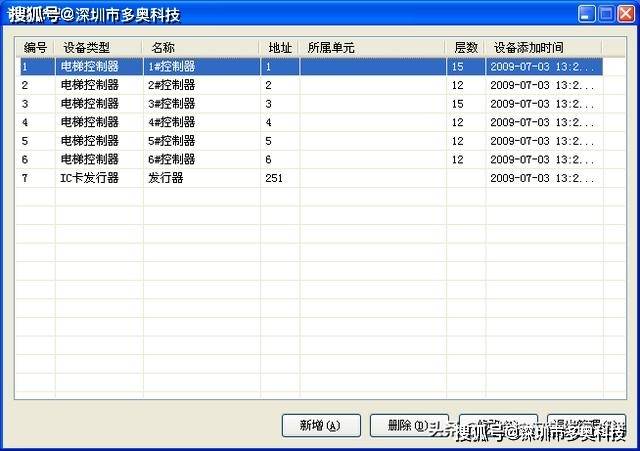Click the 设备添加时间 column header
640x451 pixels.
coord(544,48)
